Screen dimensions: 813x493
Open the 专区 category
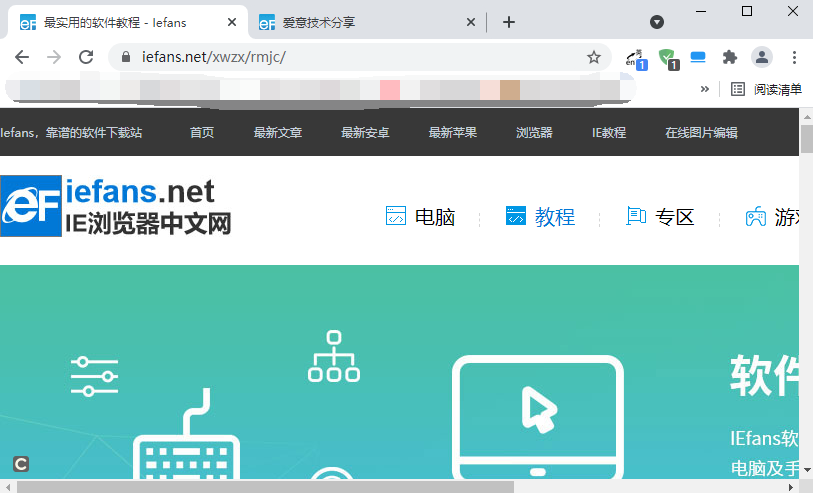675,217
